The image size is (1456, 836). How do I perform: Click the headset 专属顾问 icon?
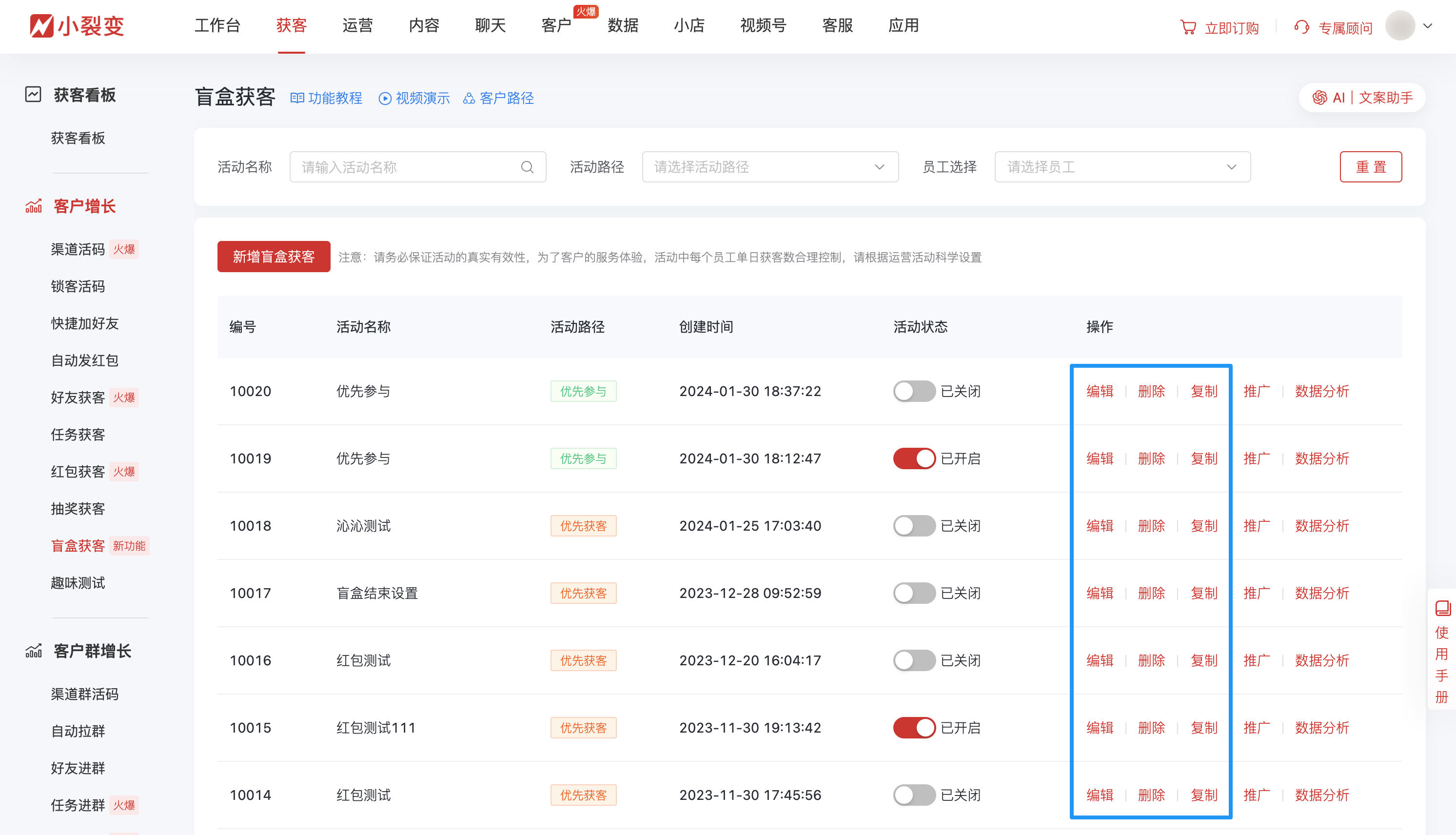click(1301, 28)
